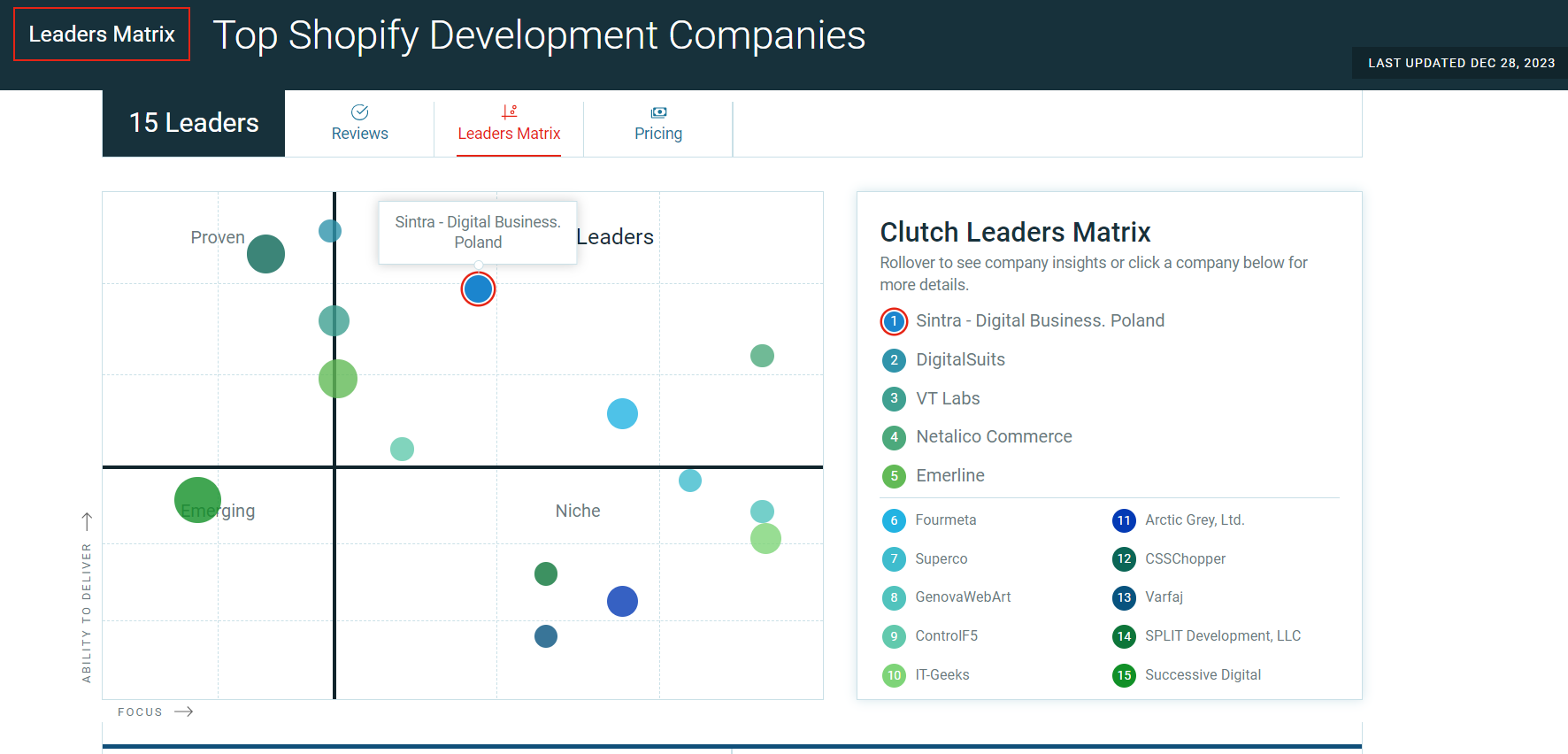The width and height of the screenshot is (1568, 754).
Task: Open Sintra - Digital Business. Poland link
Action: [x=1040, y=320]
